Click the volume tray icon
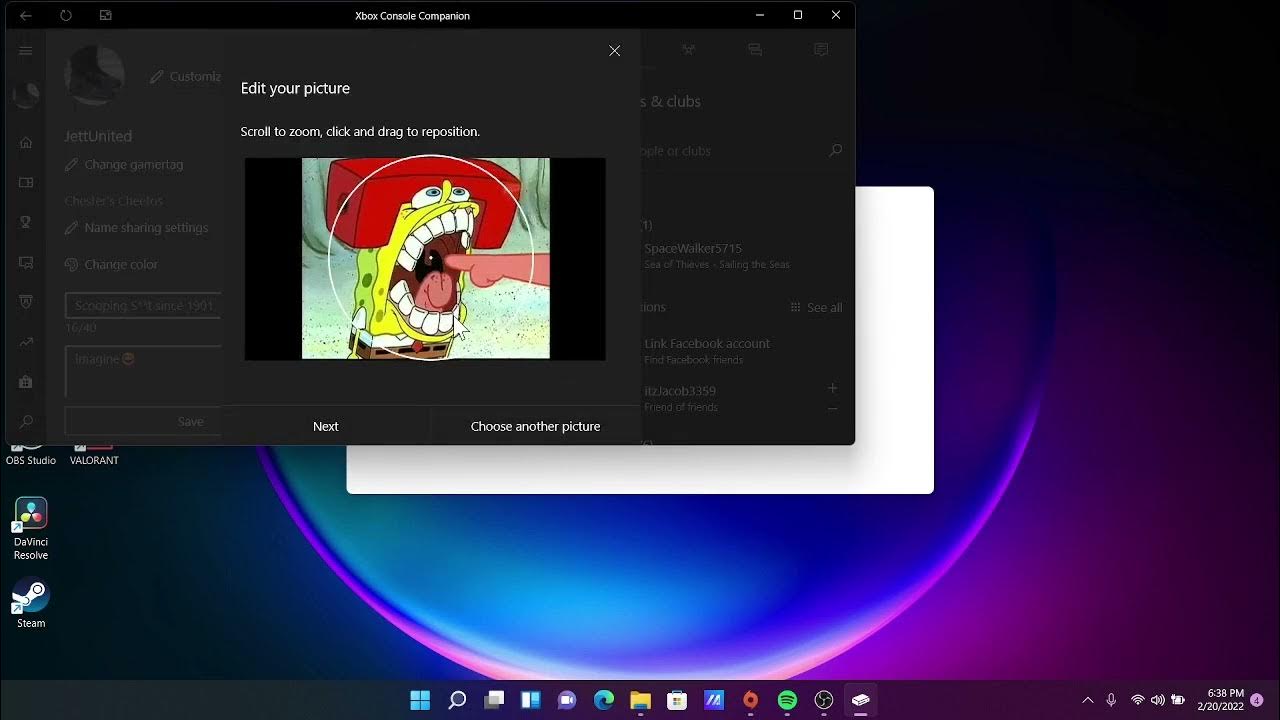Viewport: 1280px width, 720px height. tap(1157, 700)
